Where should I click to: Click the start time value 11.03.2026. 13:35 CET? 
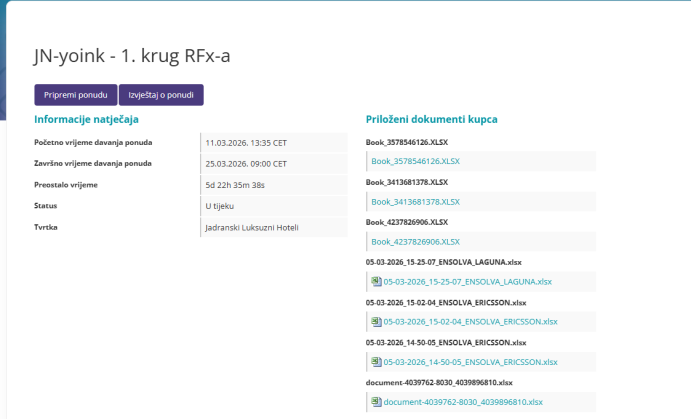point(246,142)
